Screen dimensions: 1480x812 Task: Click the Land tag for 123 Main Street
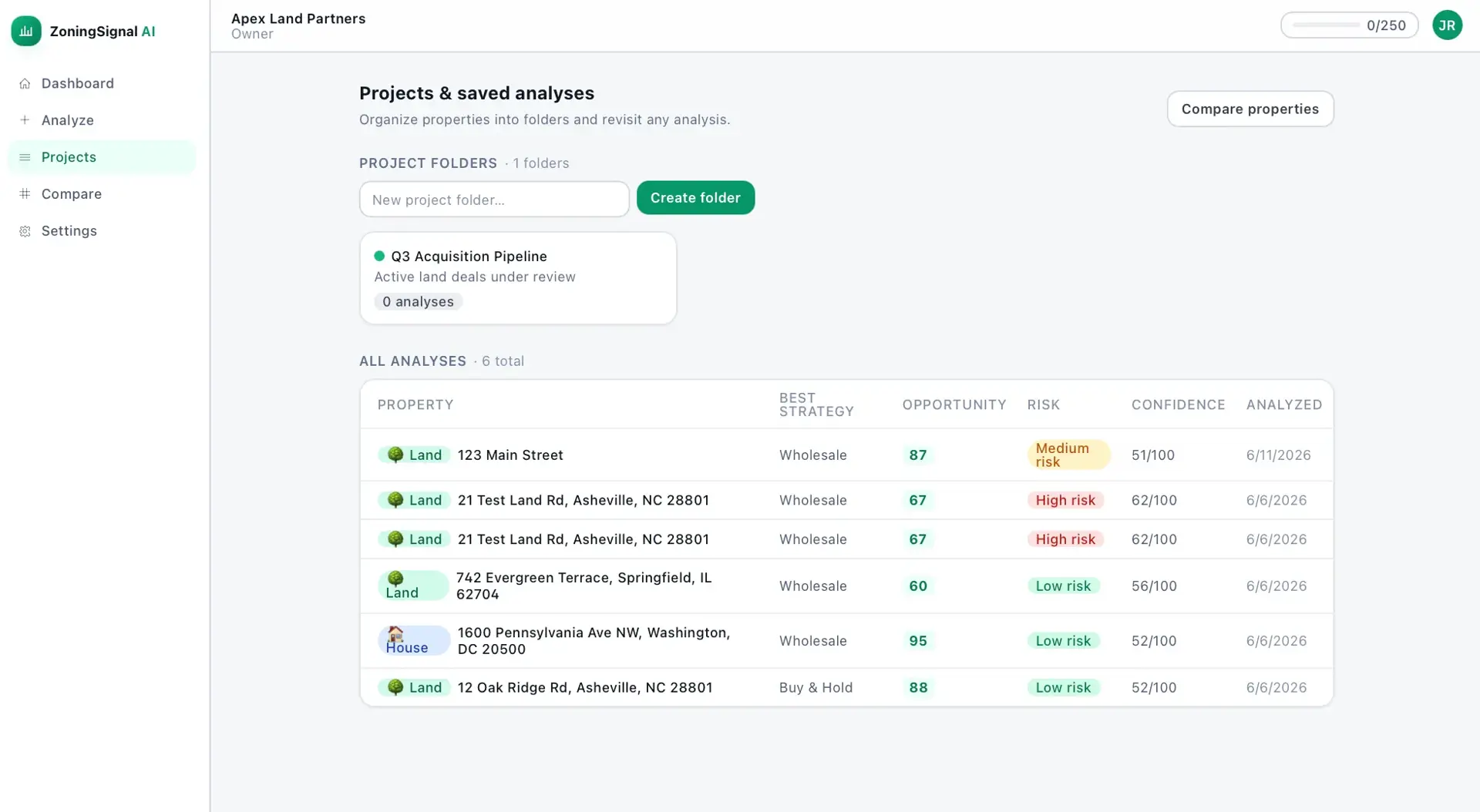click(414, 455)
